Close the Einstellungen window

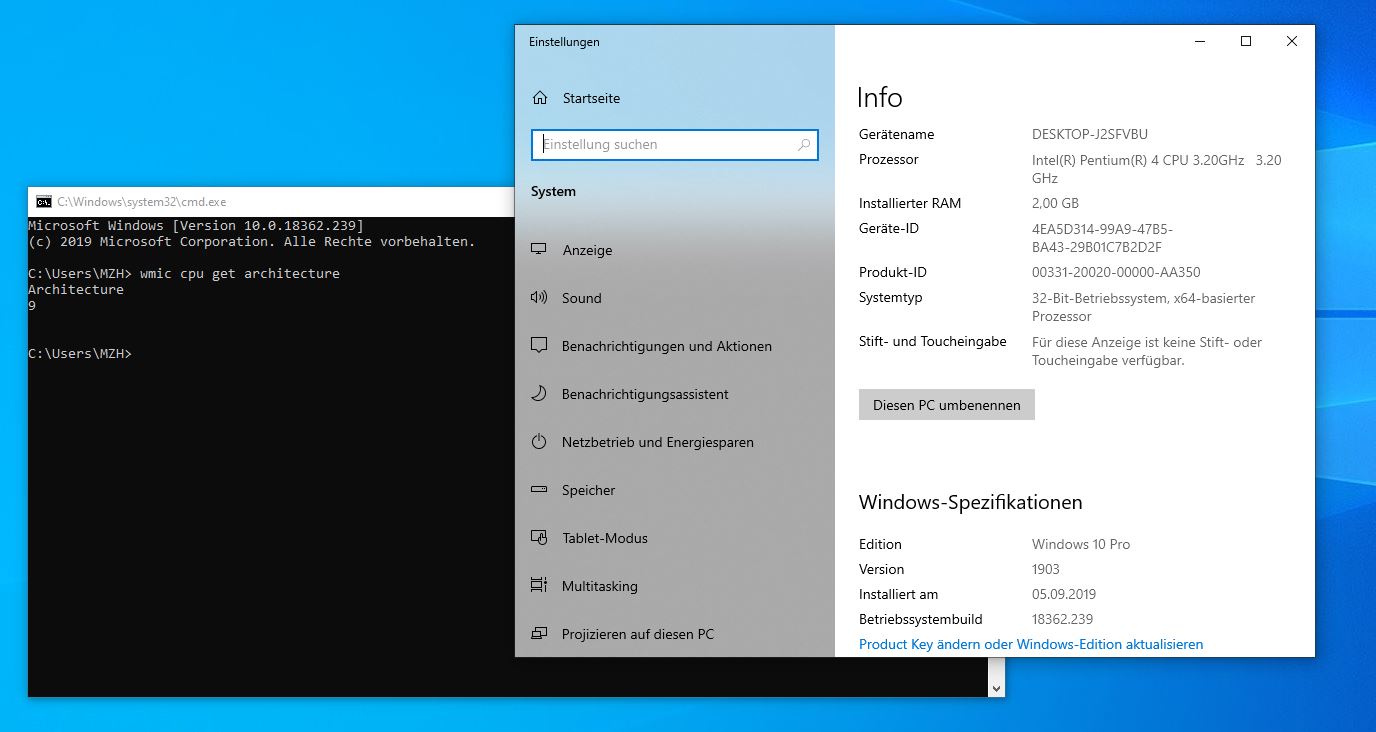coord(1292,41)
